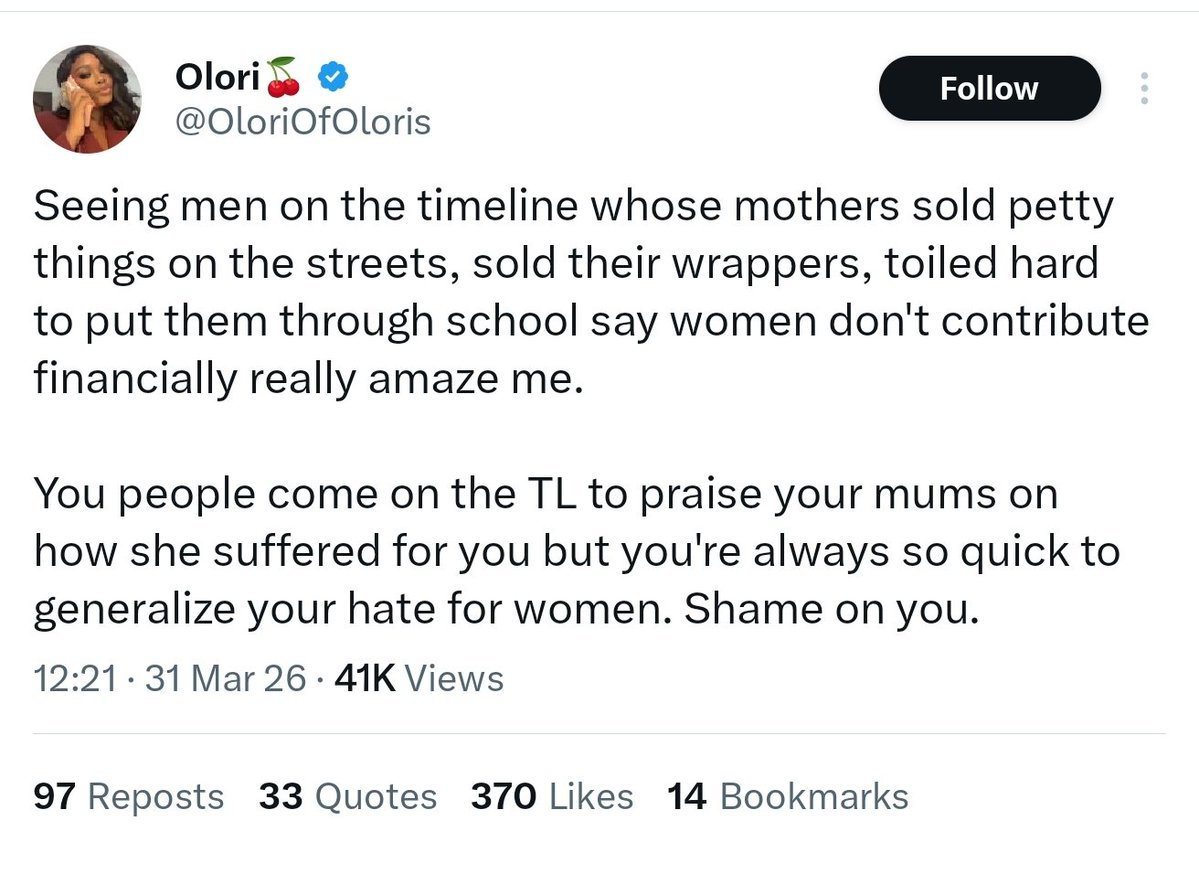Viewport: 1199px width, 874px height.
Task: Click the 31 Mar 26 date
Action: click(x=226, y=679)
